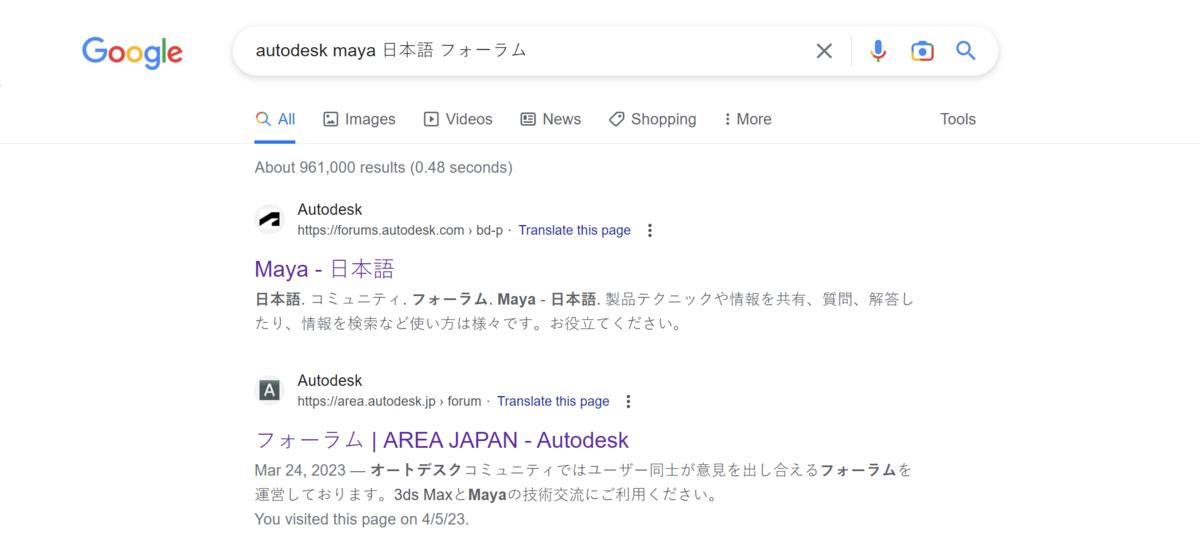Viewport: 1200px width, 541px height.
Task: Click Autodesk favicon of area.autodesk.jp result
Action: coord(269,390)
